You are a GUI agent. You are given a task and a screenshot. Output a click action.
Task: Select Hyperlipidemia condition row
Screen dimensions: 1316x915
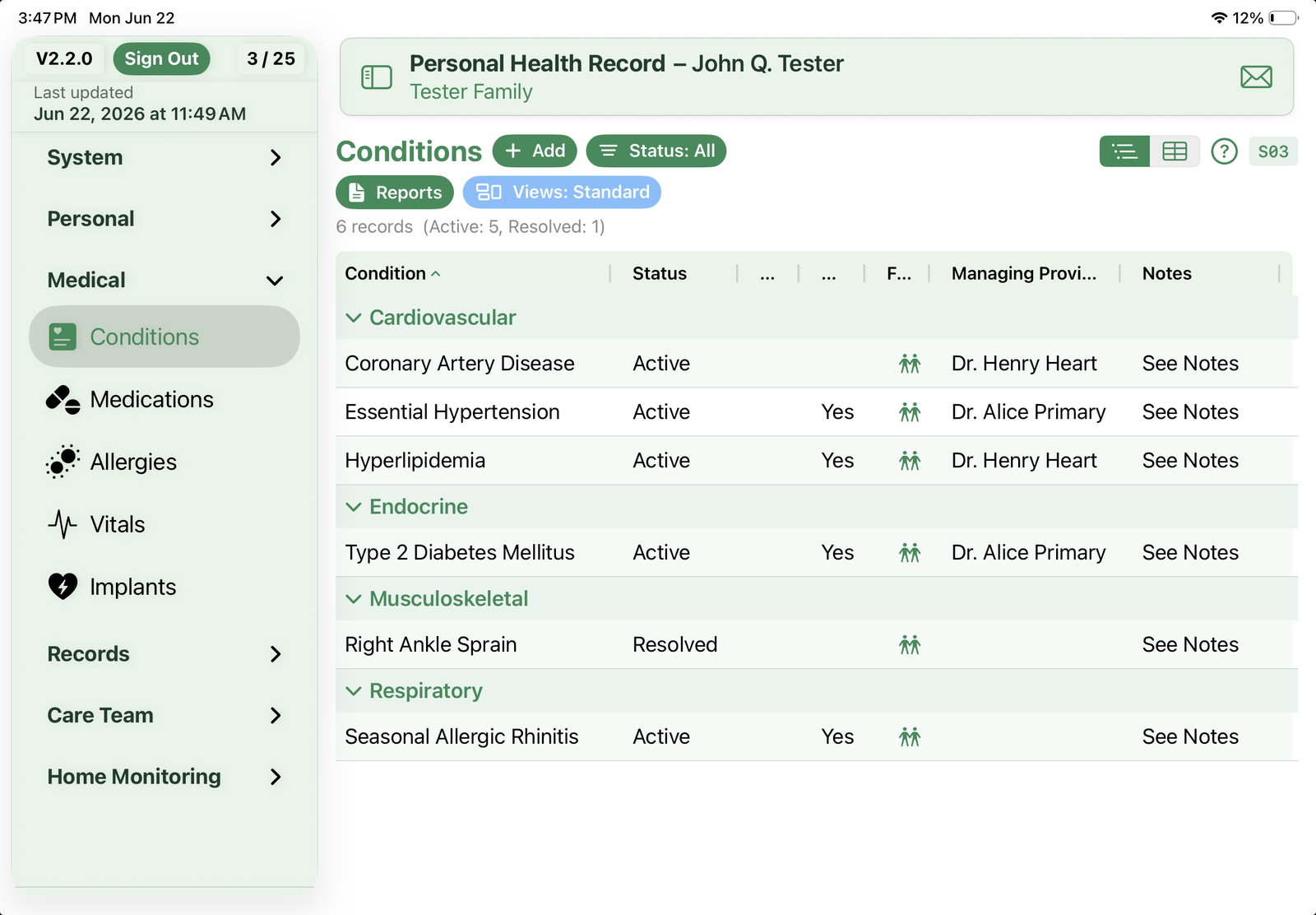click(x=817, y=461)
